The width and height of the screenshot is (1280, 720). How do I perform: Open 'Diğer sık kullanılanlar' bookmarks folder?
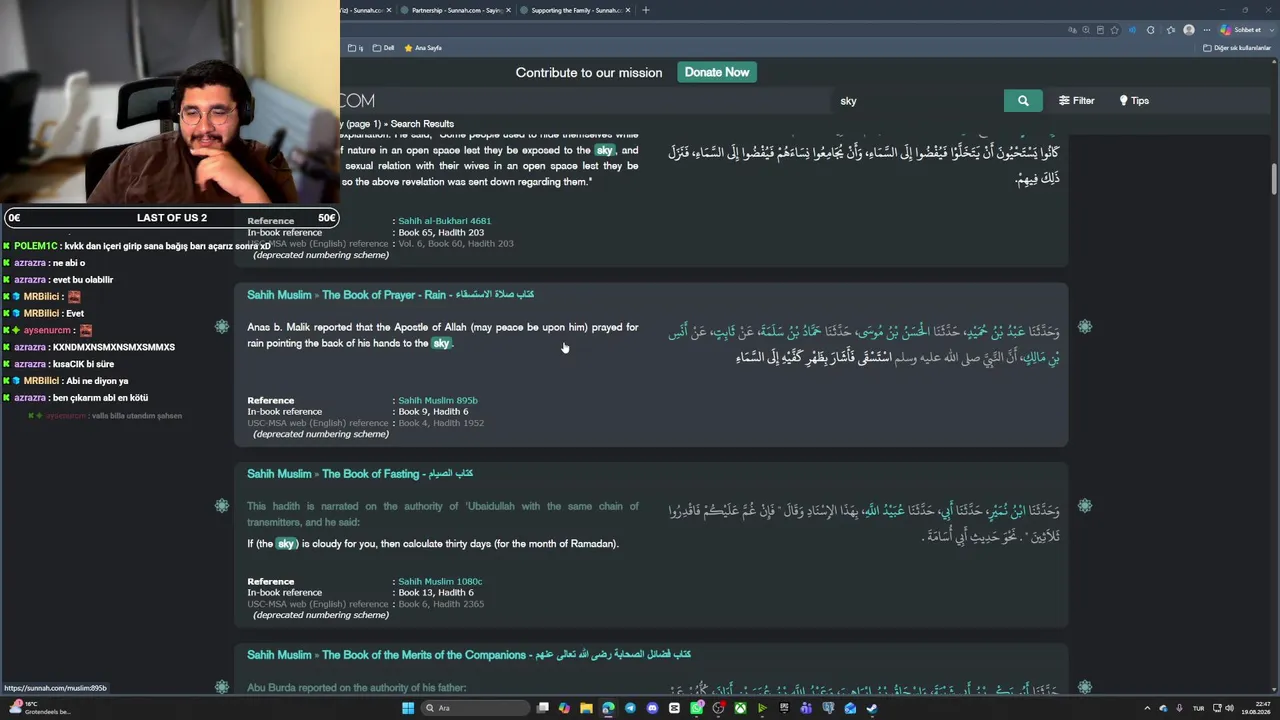pos(1237,48)
